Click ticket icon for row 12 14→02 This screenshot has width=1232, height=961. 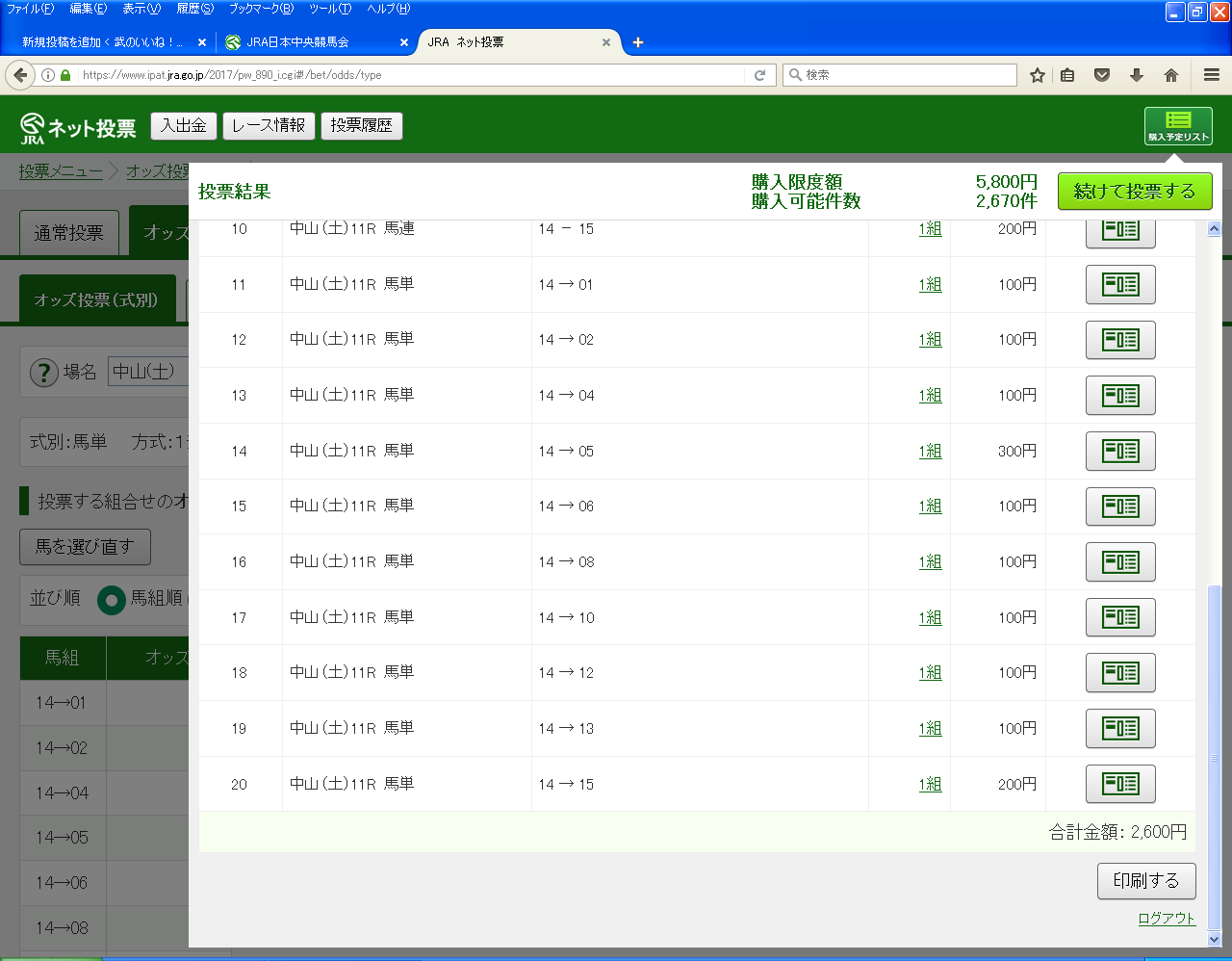tap(1120, 340)
